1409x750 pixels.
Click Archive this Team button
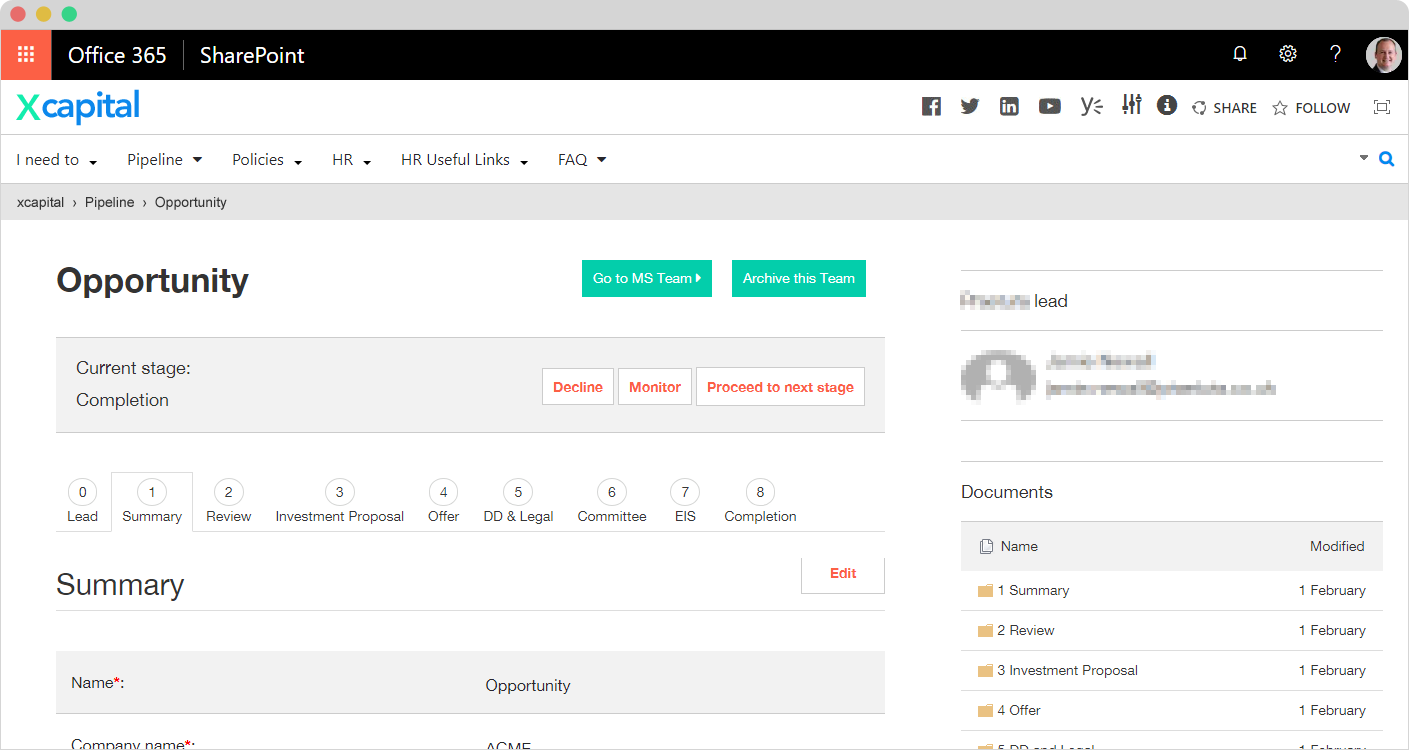[x=799, y=279]
